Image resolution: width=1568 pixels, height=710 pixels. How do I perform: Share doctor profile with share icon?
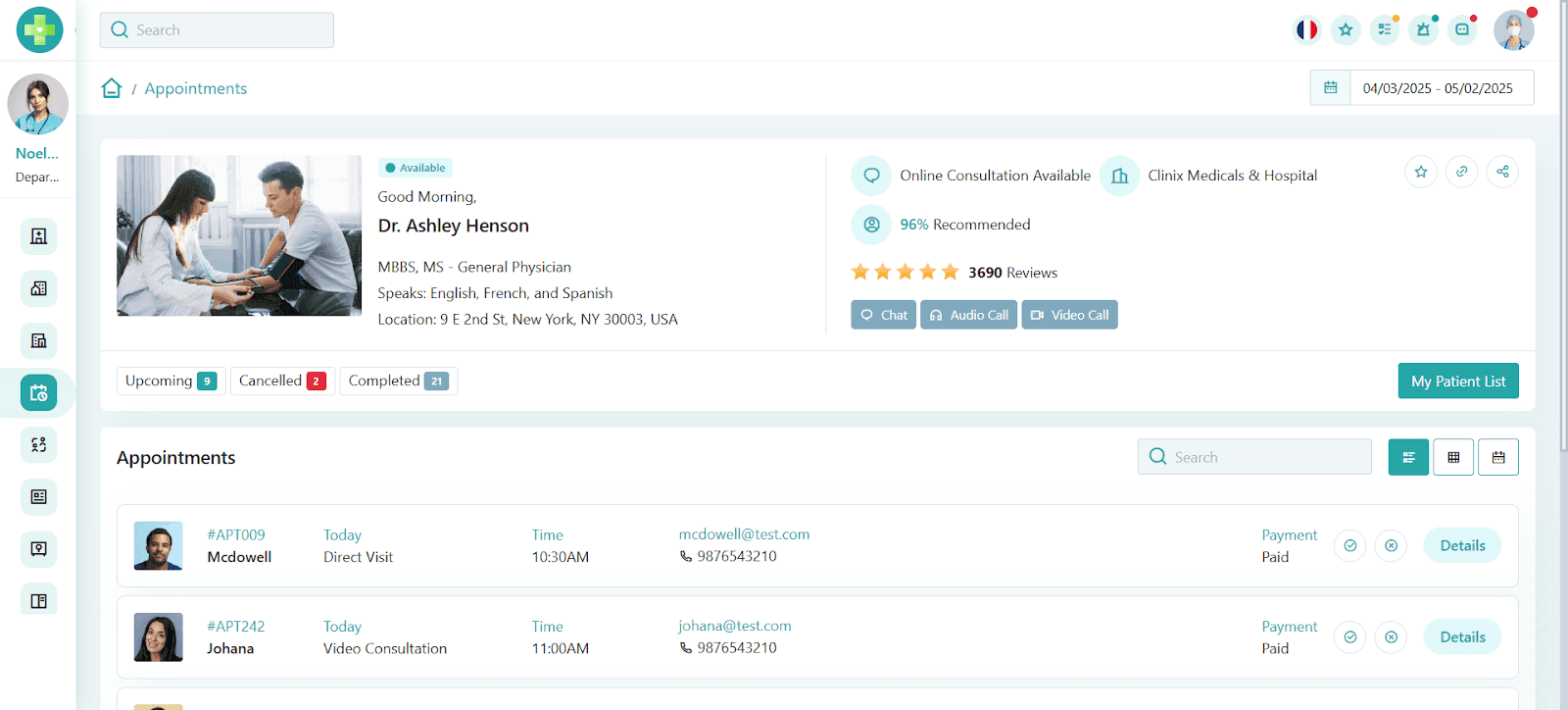click(x=1502, y=172)
